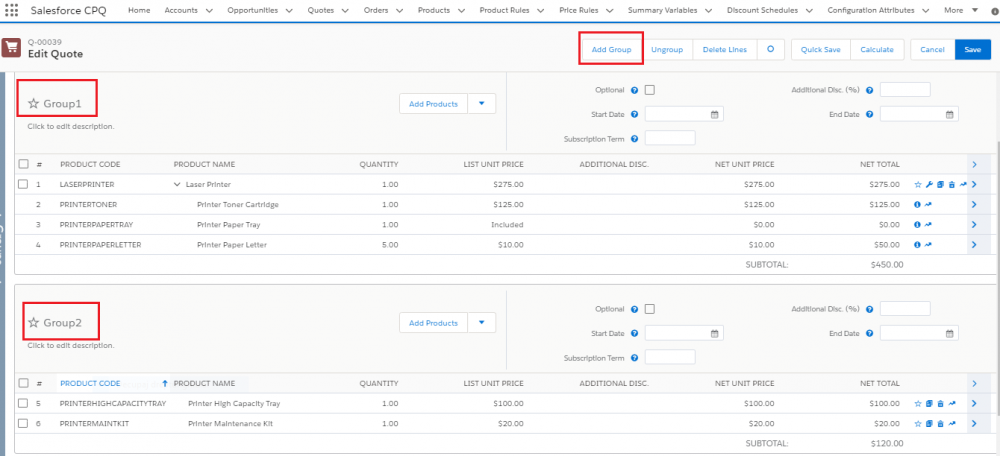Viewport: 1000px width, 456px height.
Task: Select all lines in the Group2 table
Action: point(23,384)
